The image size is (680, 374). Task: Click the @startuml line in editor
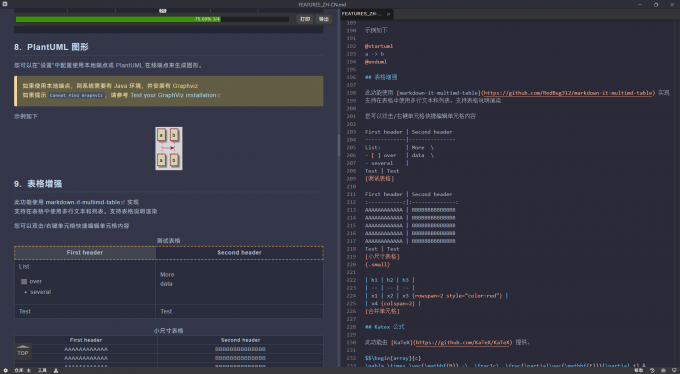pyautogui.click(x=379, y=46)
